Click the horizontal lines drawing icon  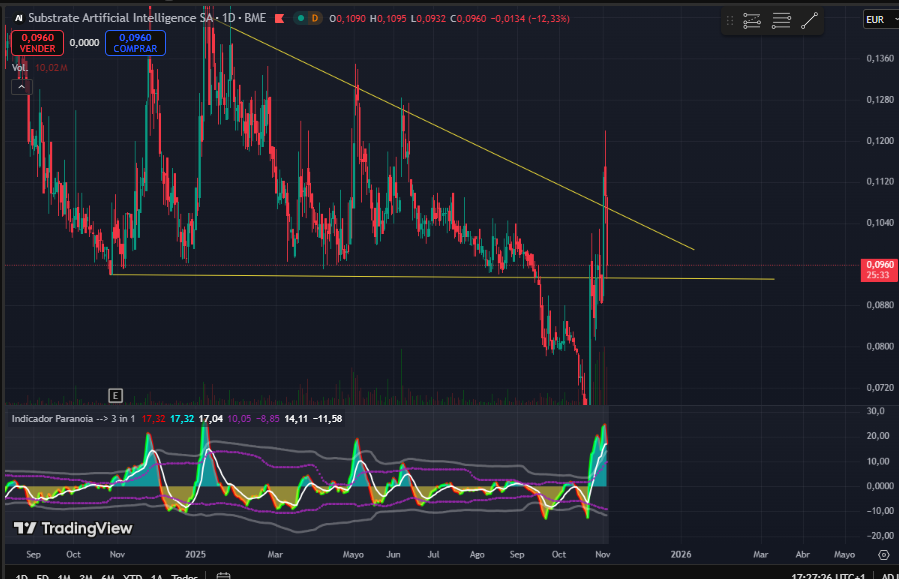coord(781,20)
